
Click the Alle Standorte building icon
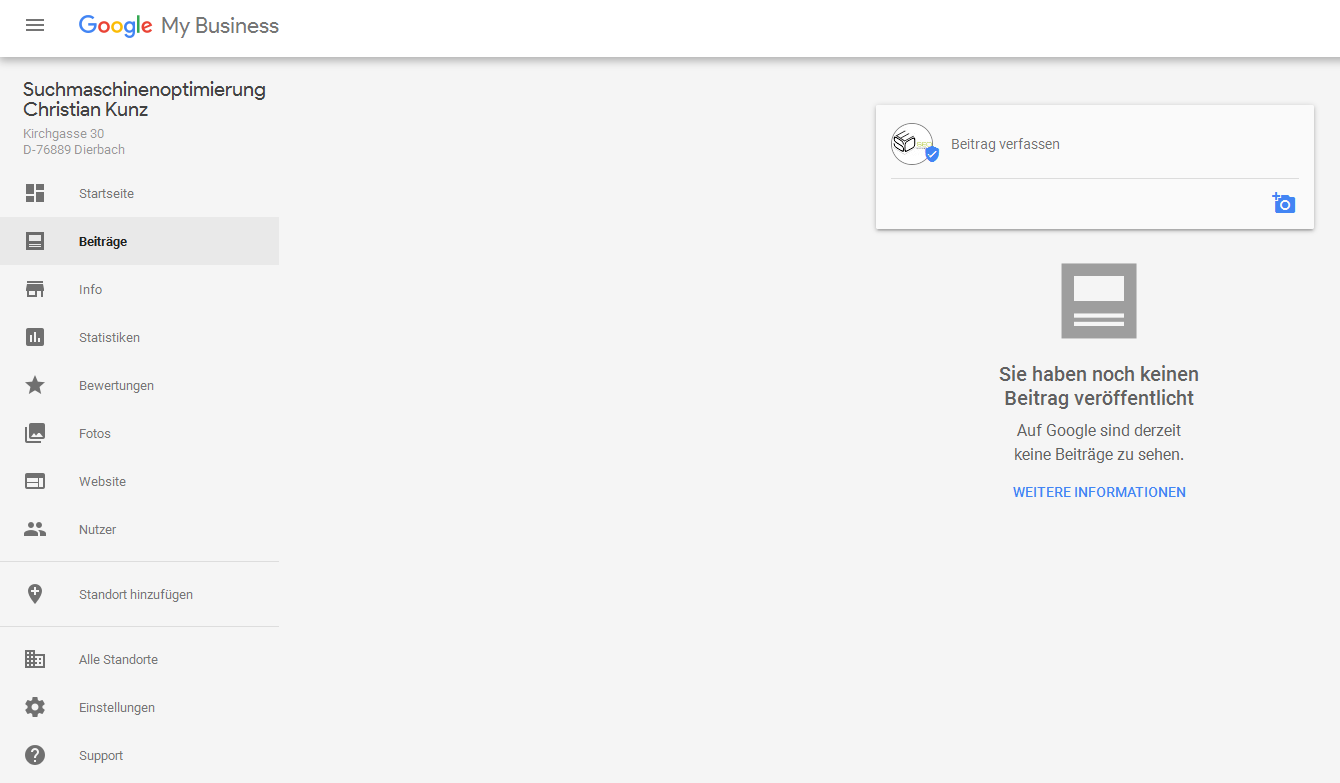[35, 659]
